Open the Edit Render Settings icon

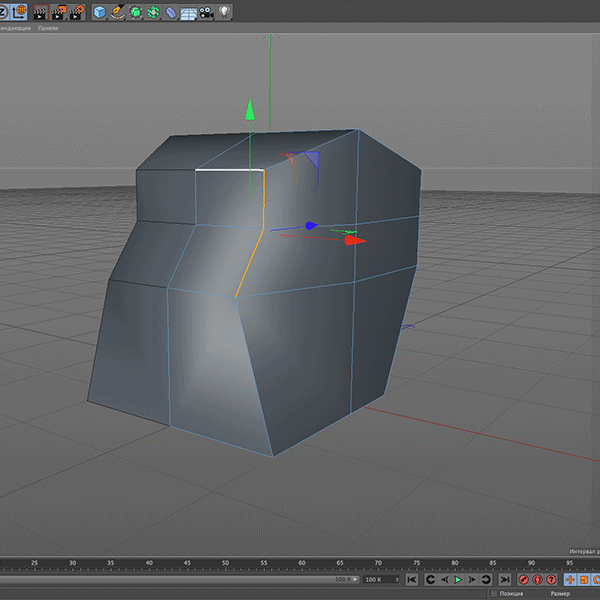click(76, 12)
